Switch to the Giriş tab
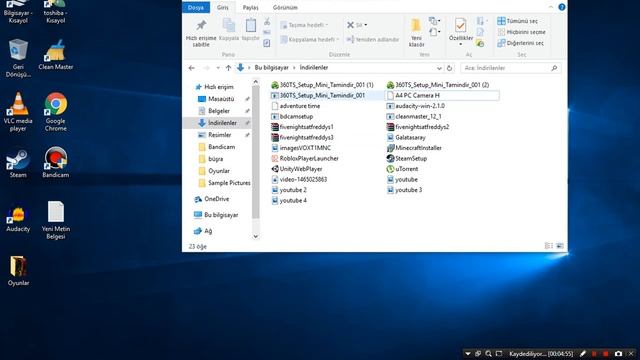 coord(223,7)
